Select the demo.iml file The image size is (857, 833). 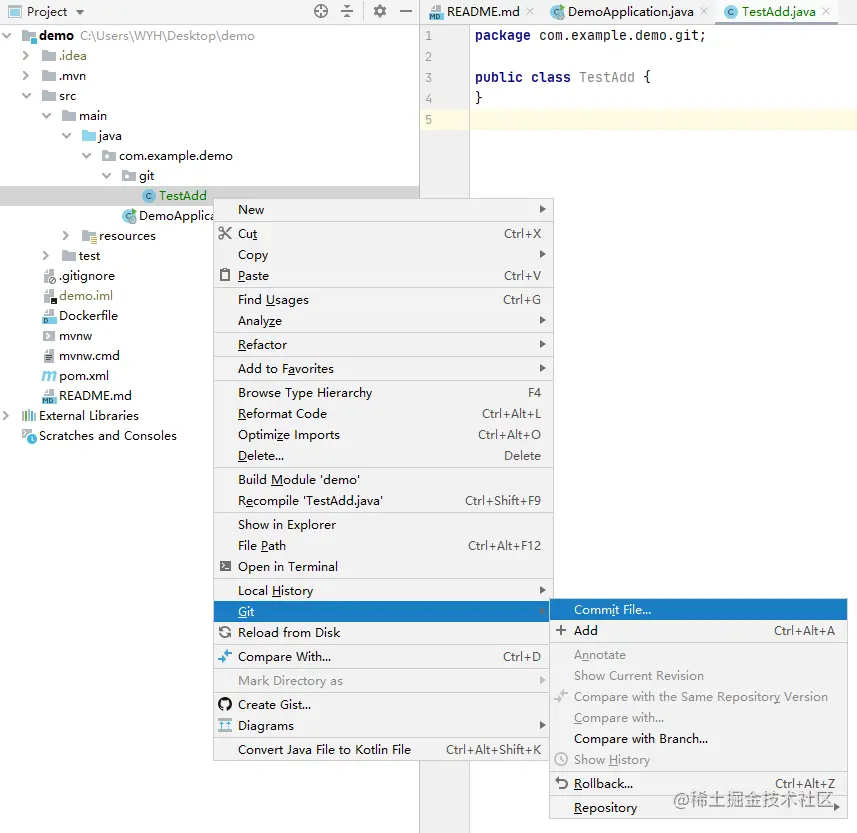point(78,296)
